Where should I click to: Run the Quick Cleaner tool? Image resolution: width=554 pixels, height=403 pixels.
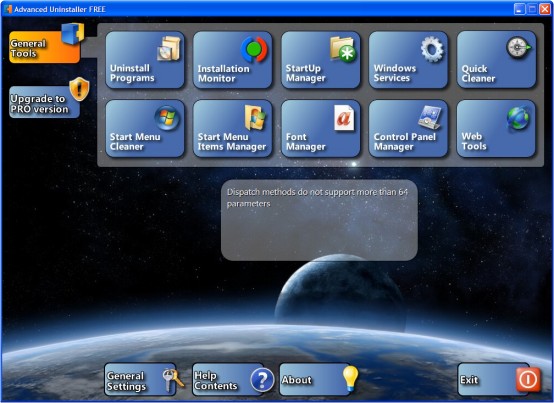496,60
